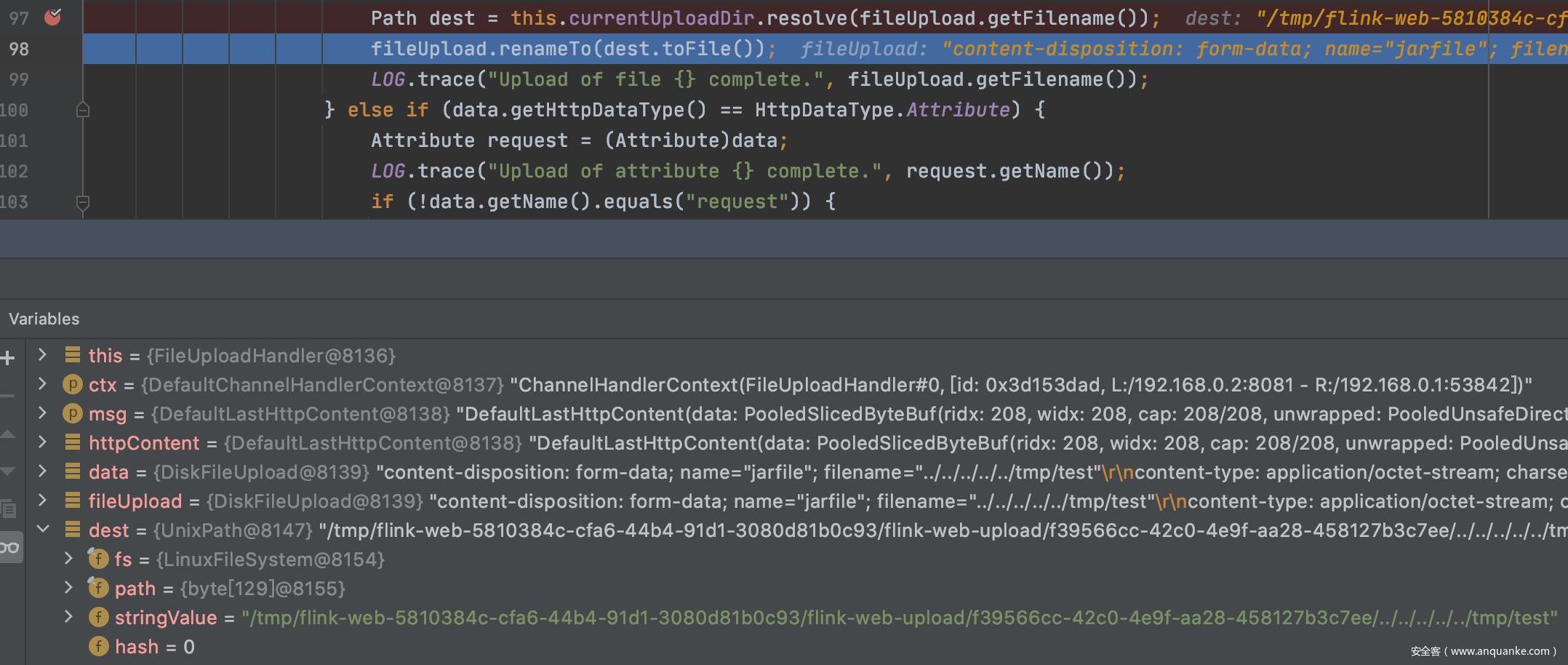The width and height of the screenshot is (1568, 665).
Task: Toggle Show Watches glasses button
Action: [9, 547]
